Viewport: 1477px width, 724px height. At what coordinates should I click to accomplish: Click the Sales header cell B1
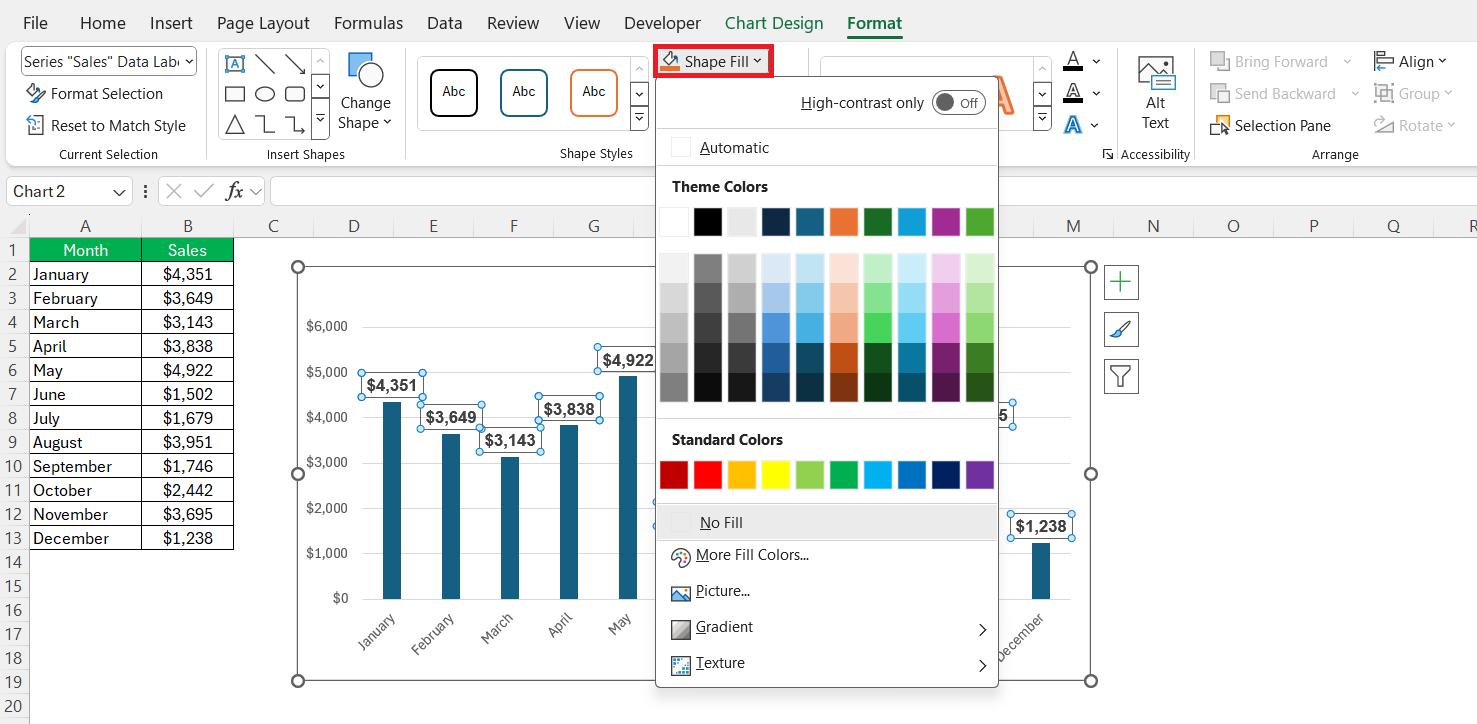pyautogui.click(x=188, y=250)
